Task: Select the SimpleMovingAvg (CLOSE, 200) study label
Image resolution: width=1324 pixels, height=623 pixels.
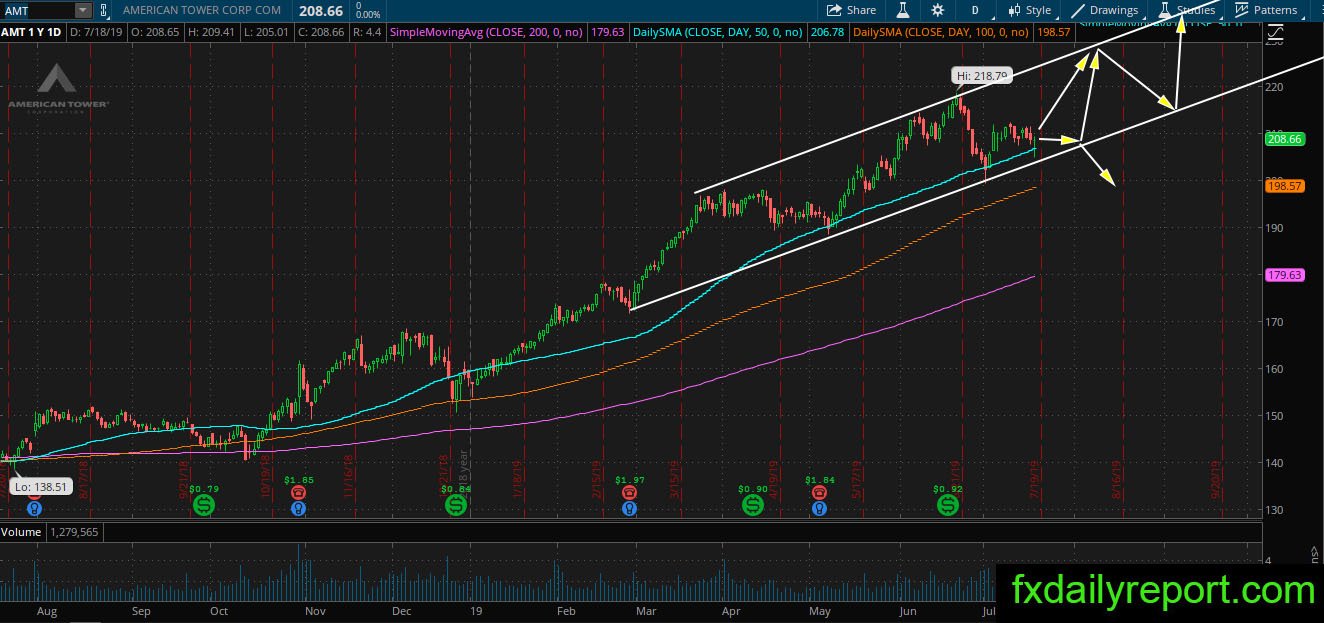Action: tap(488, 32)
